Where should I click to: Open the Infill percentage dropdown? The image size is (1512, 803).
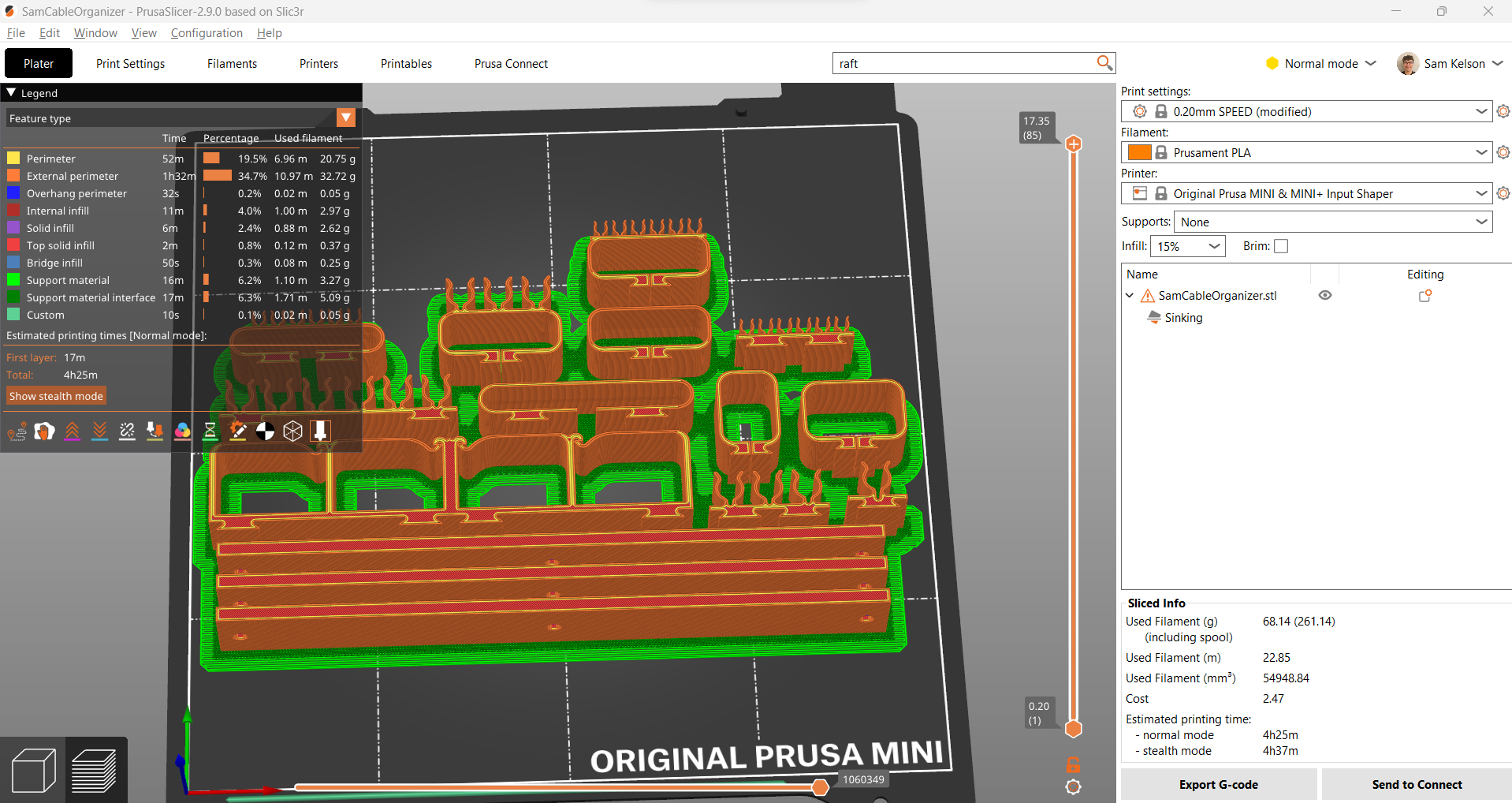click(x=1188, y=246)
